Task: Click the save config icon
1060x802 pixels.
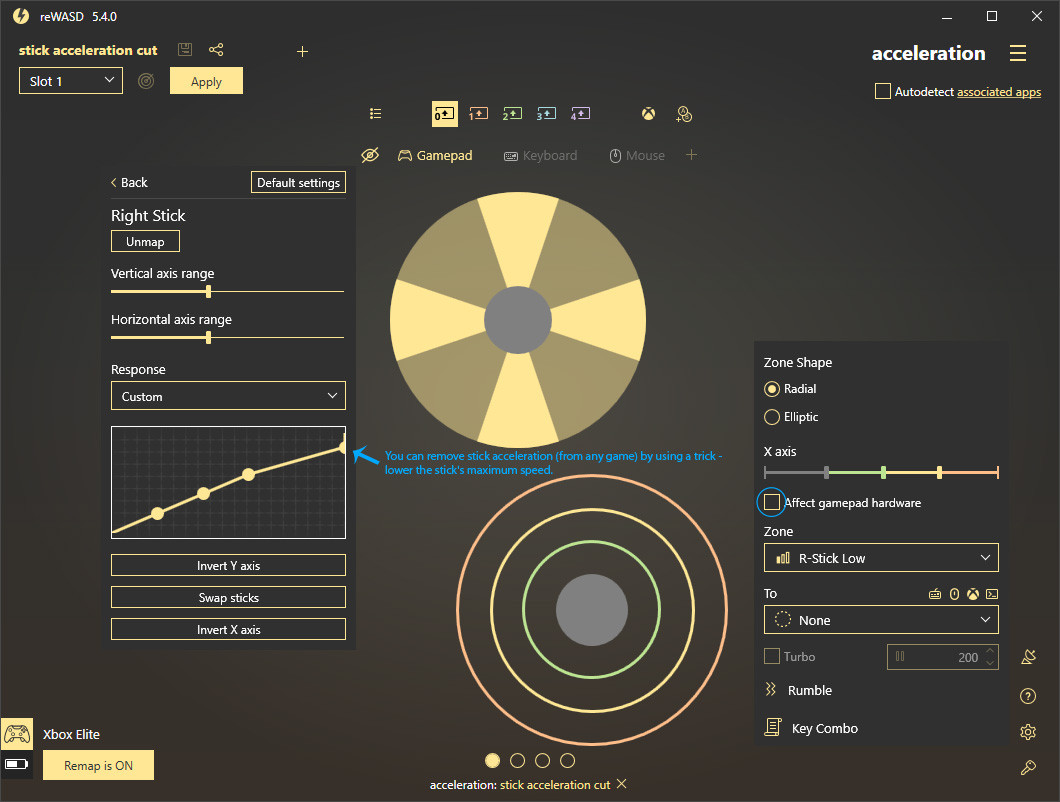Action: point(185,50)
